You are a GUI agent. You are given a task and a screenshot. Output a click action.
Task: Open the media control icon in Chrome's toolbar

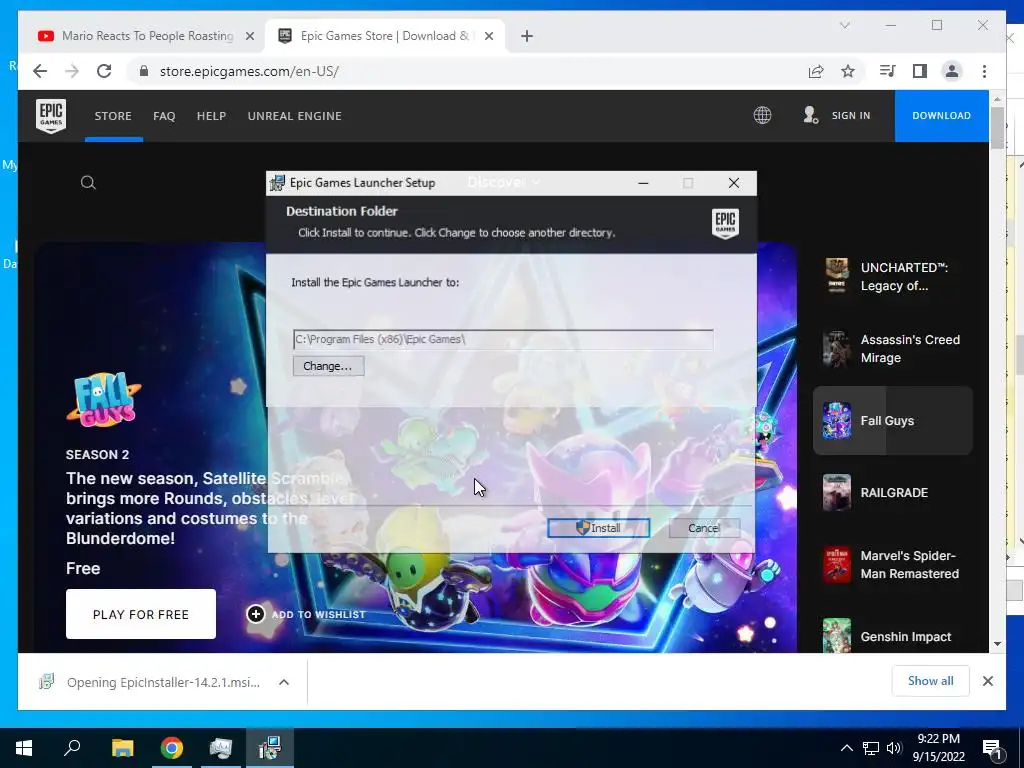tap(888, 71)
